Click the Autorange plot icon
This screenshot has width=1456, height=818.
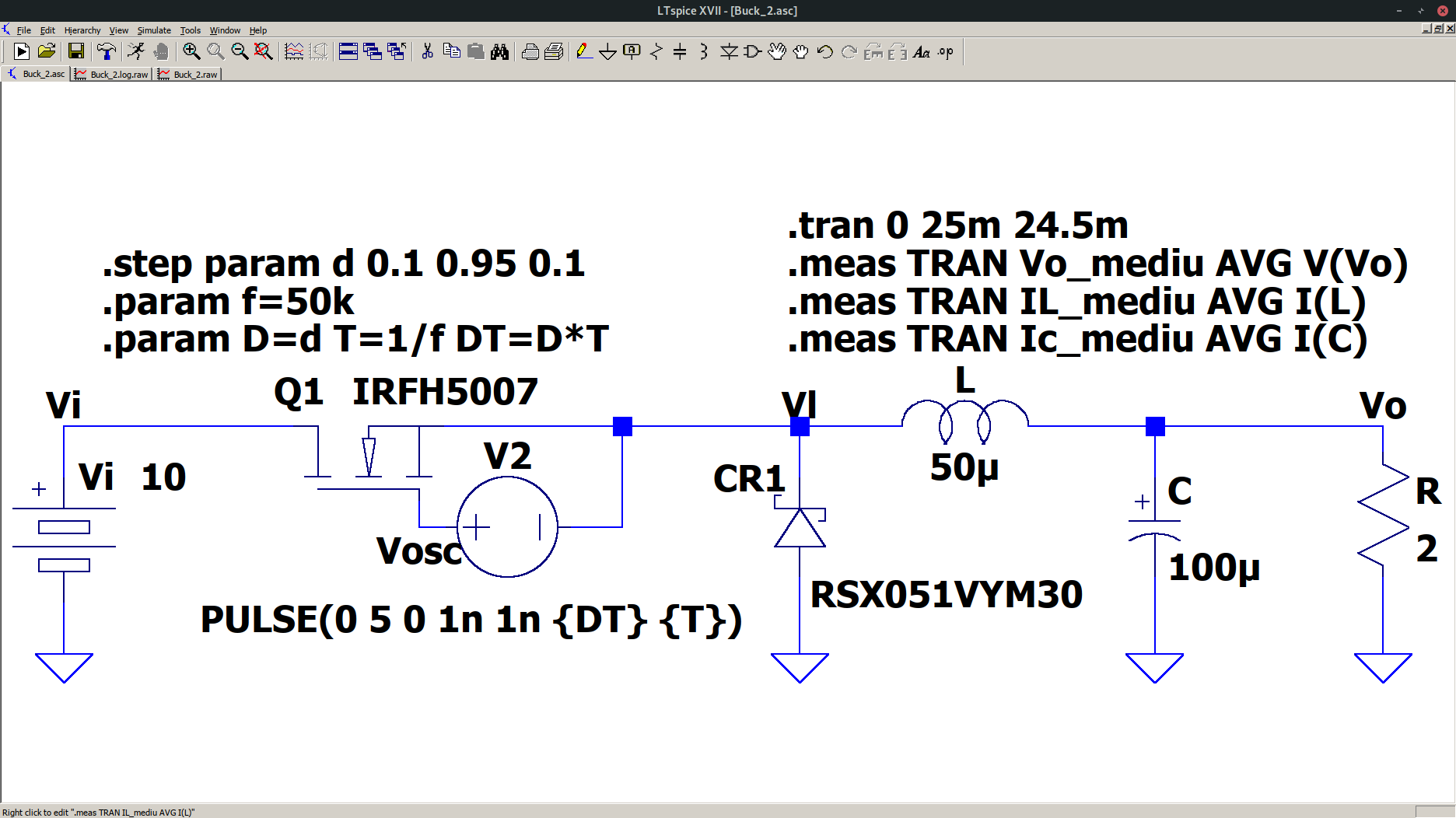[x=294, y=51]
